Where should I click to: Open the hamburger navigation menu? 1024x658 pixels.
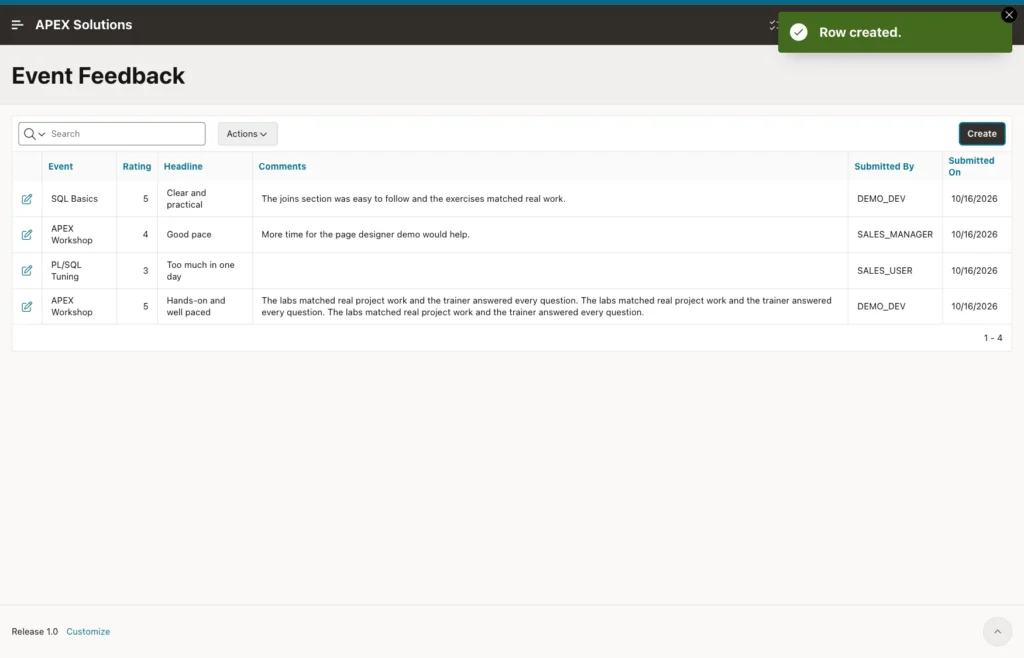18,25
